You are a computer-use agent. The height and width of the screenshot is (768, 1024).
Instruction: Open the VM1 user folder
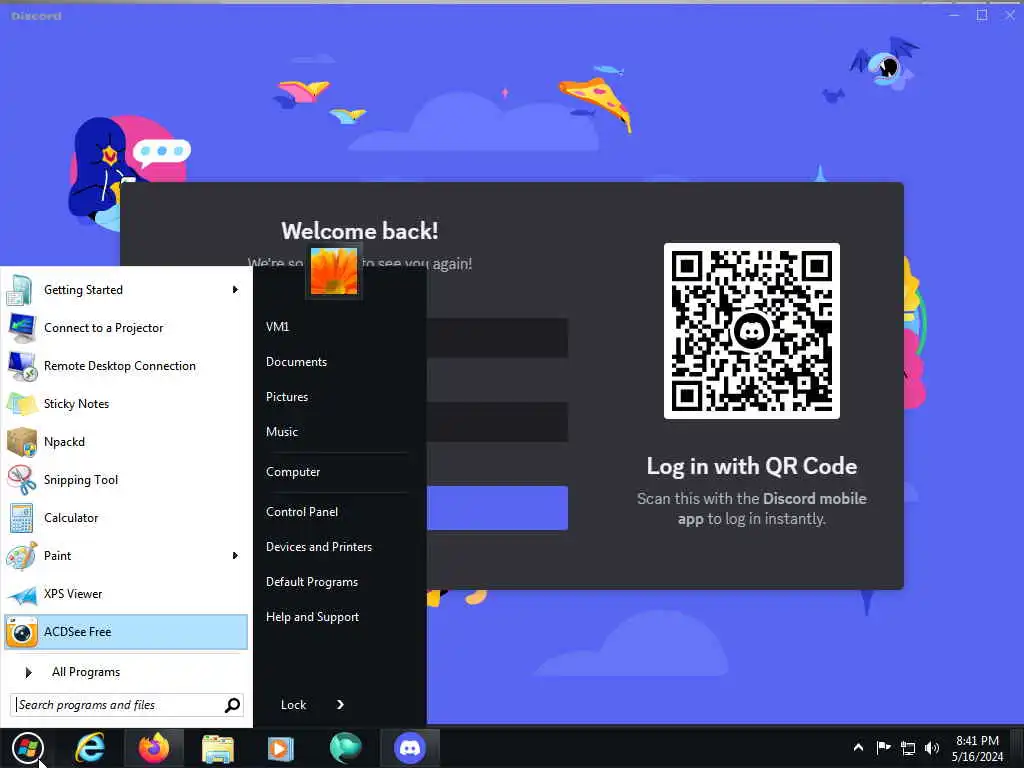[x=278, y=327]
